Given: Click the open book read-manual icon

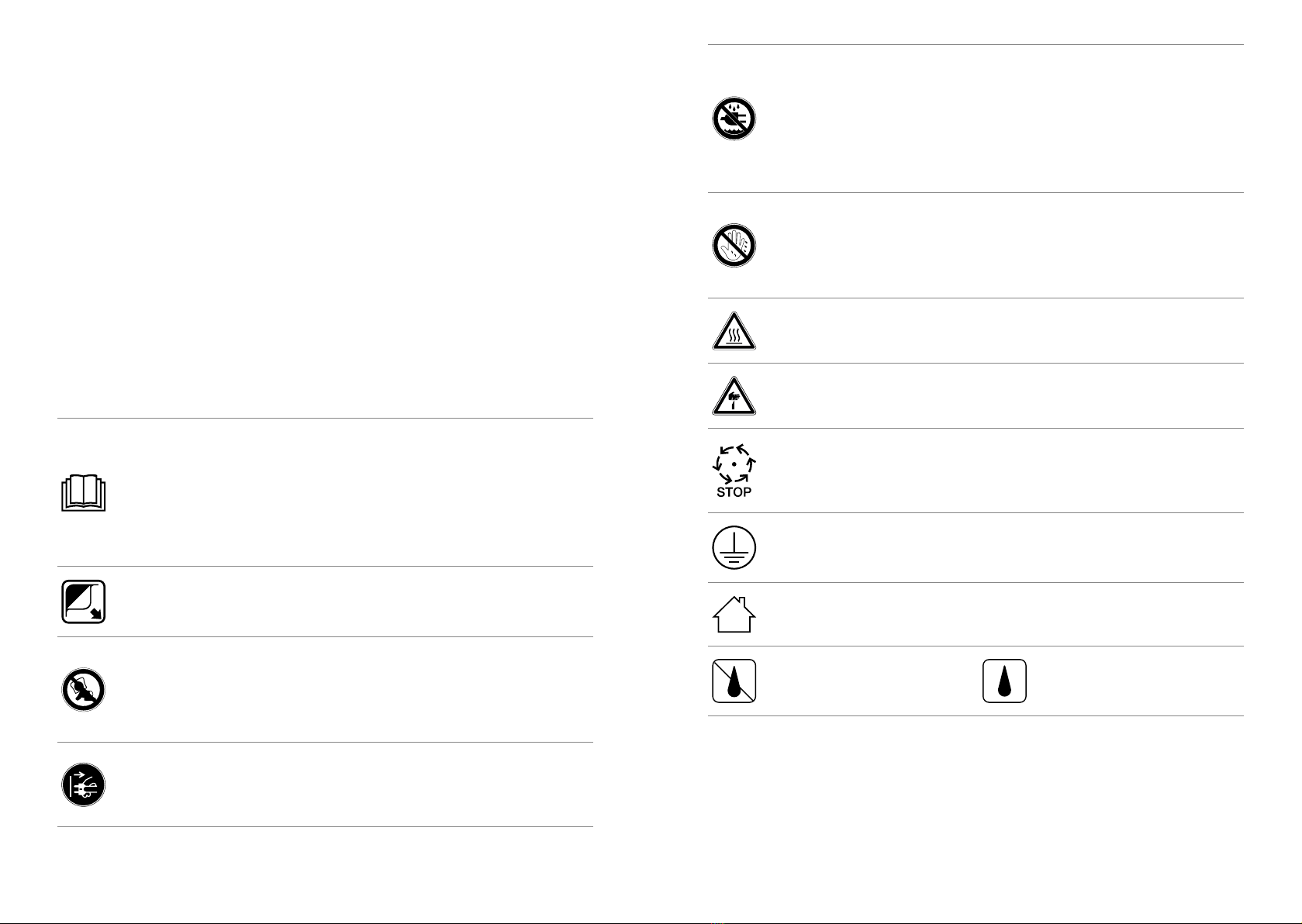Looking at the screenshot, I should [x=83, y=493].
